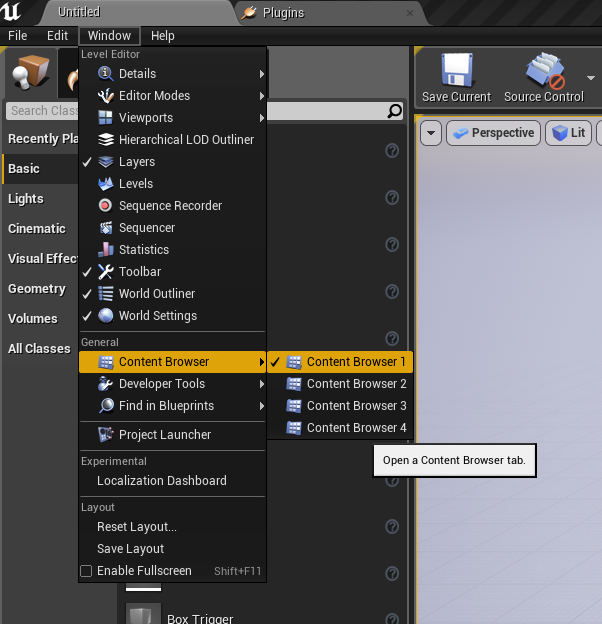Open viewport options dropdown arrow
Screen dimensions: 602x624
[x=431, y=133]
